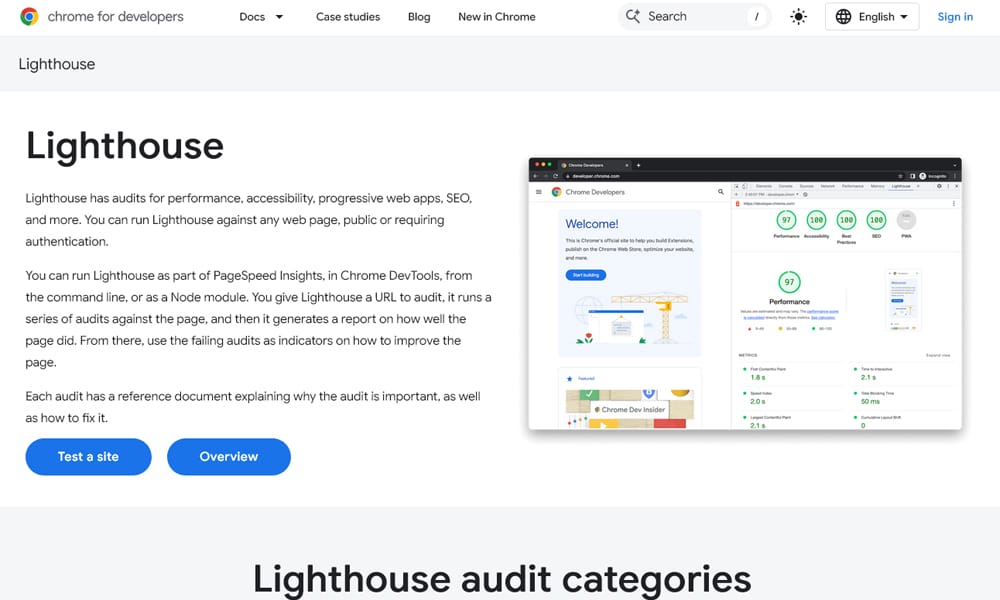Click the search magnifier icon in header
Viewport: 1000px width, 600px height.
tap(633, 17)
